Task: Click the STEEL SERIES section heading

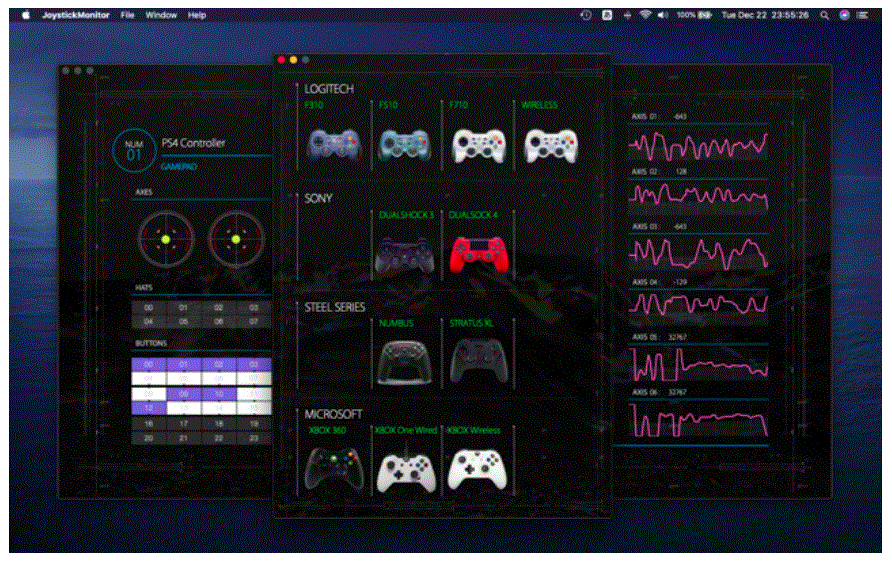Action: 334,308
